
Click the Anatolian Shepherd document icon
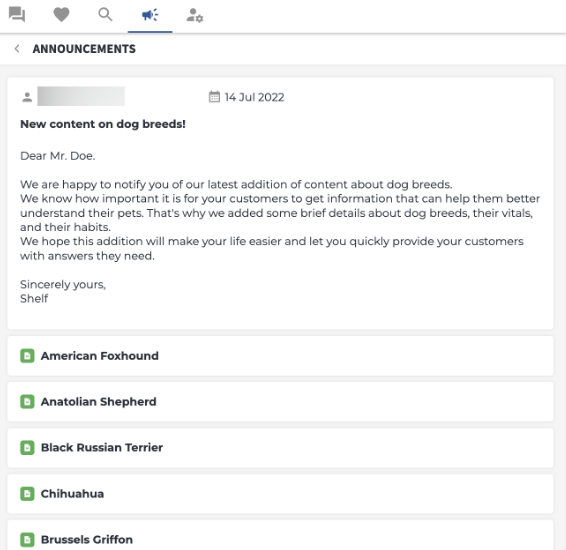[x=27, y=402]
